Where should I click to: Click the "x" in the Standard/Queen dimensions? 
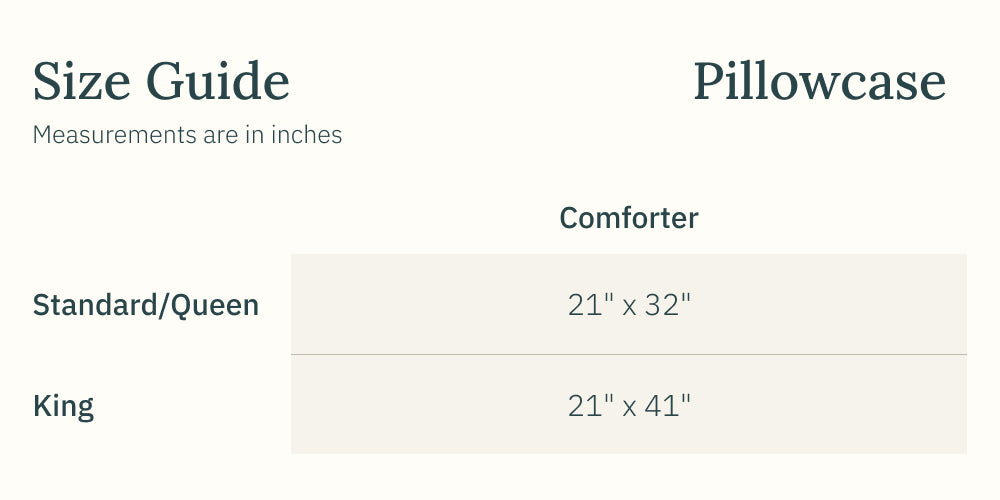pos(630,306)
